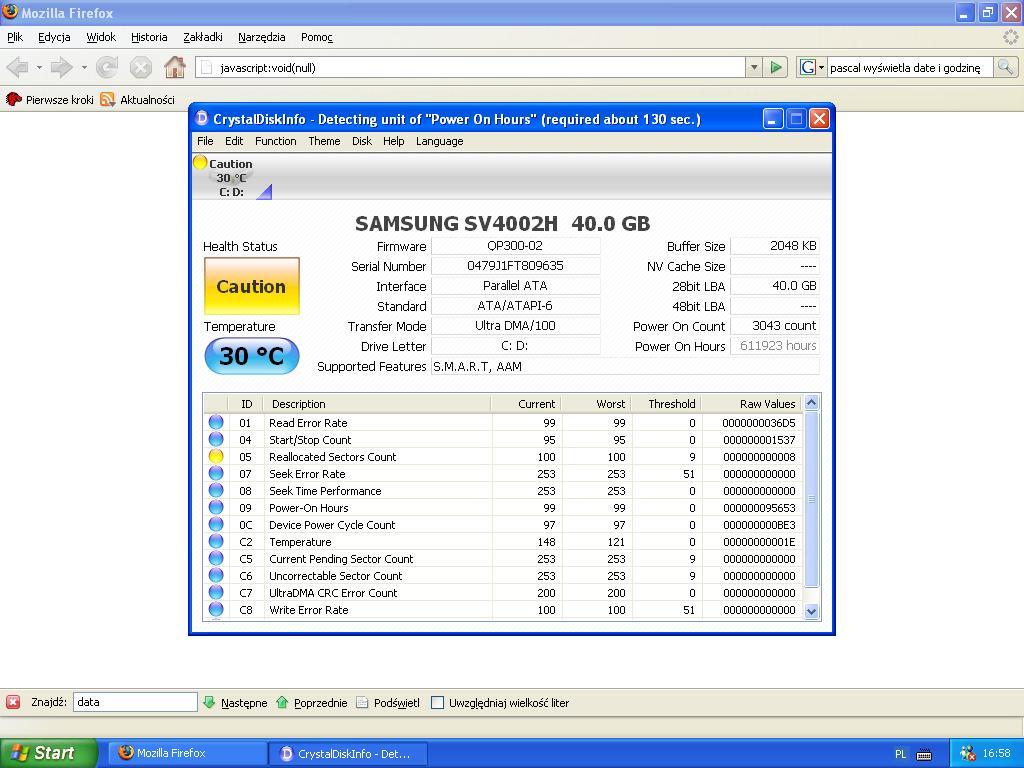Image resolution: width=1024 pixels, height=768 pixels.
Task: Click the Seek Time Performance status icon
Action: click(x=216, y=490)
